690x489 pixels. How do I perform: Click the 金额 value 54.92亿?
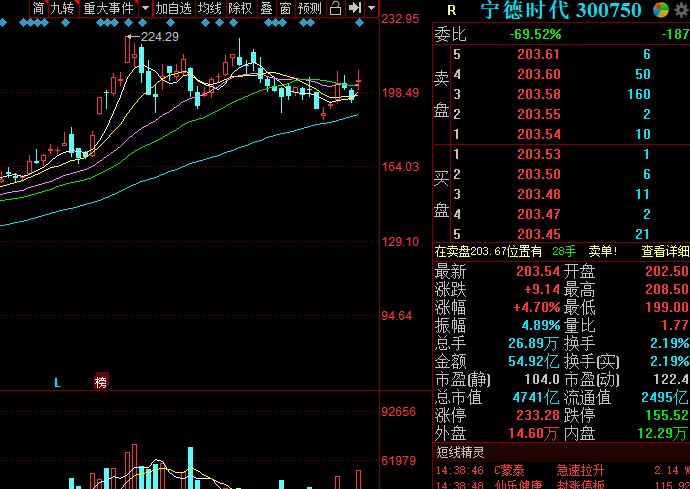click(534, 361)
